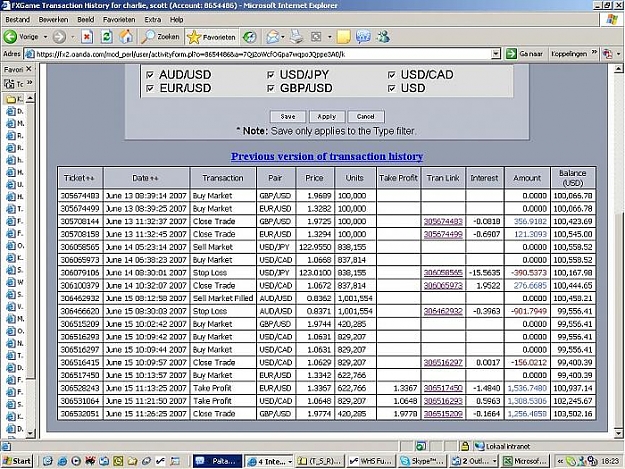Viewport: 625px width, 469px height.
Task: Open the Koppelingen links toolbar
Action: click(x=569, y=53)
